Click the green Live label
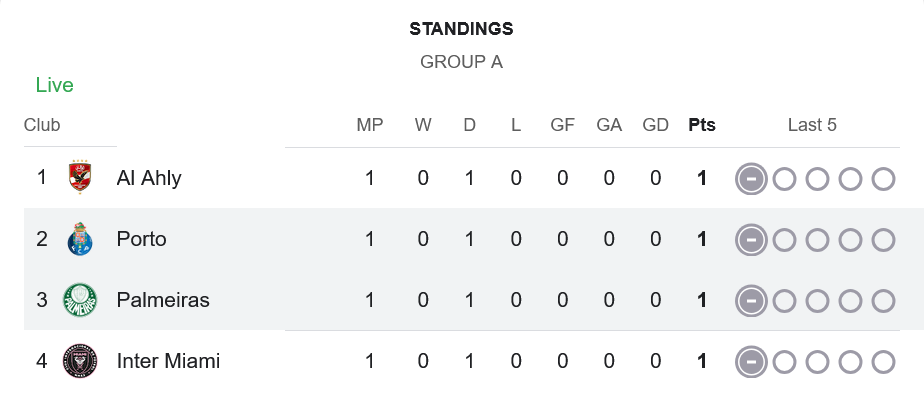Image resolution: width=924 pixels, height=408 pixels. coord(55,85)
